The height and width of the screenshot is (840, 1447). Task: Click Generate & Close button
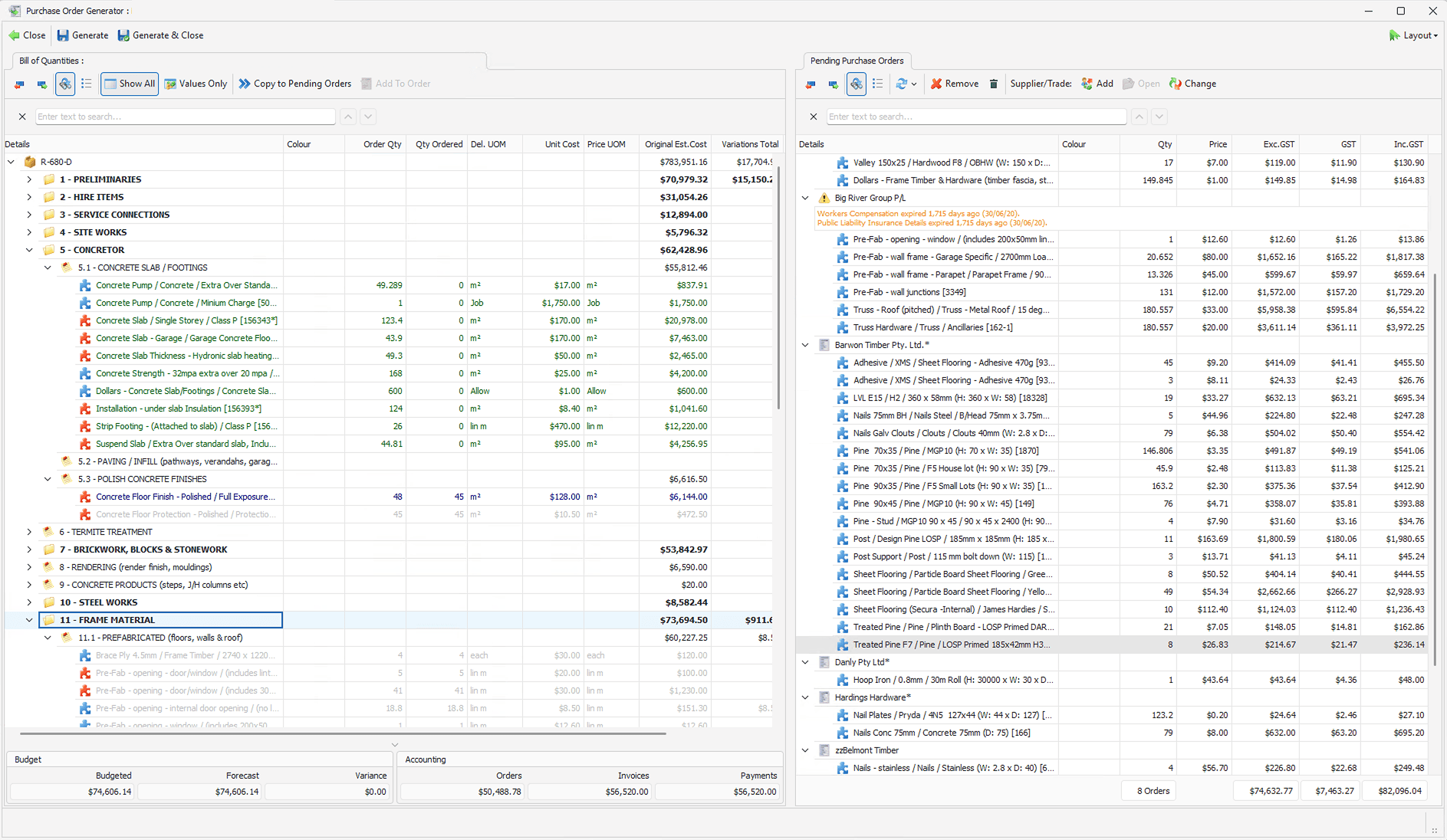160,35
